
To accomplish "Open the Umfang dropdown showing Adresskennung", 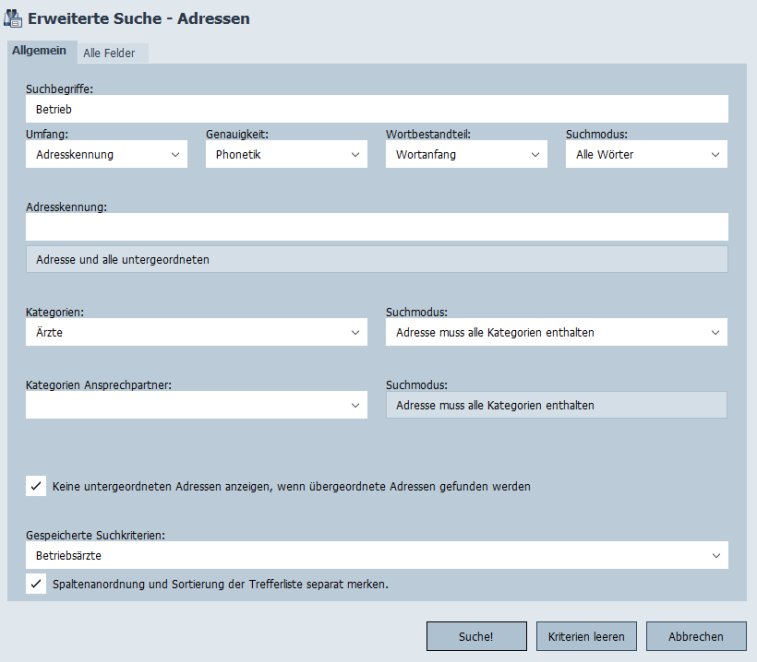I will [106, 155].
